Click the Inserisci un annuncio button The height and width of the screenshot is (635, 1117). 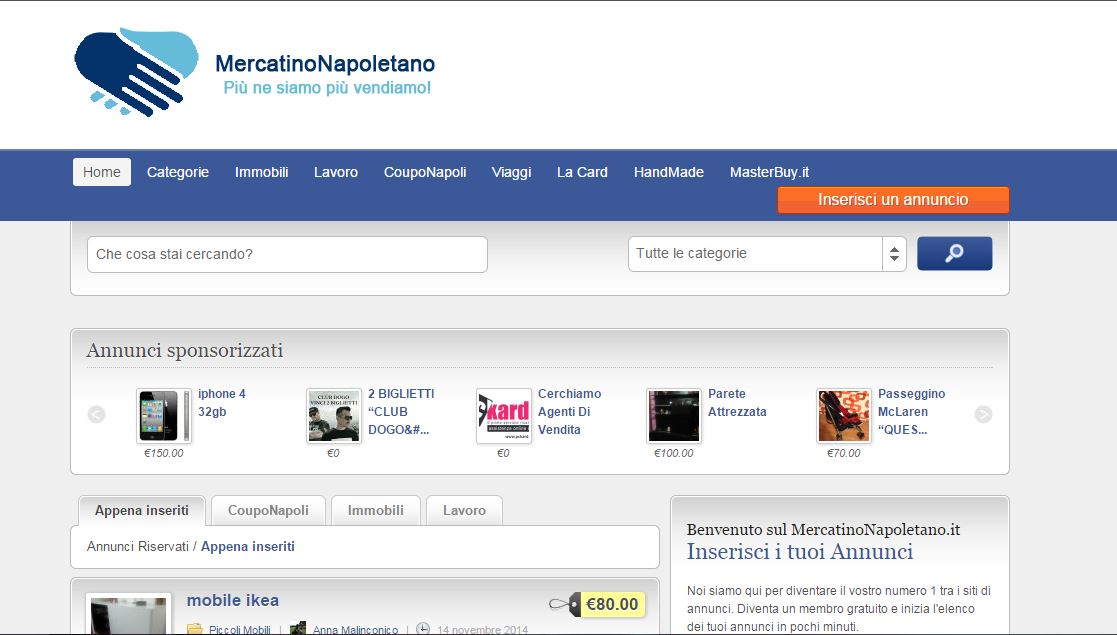point(893,200)
